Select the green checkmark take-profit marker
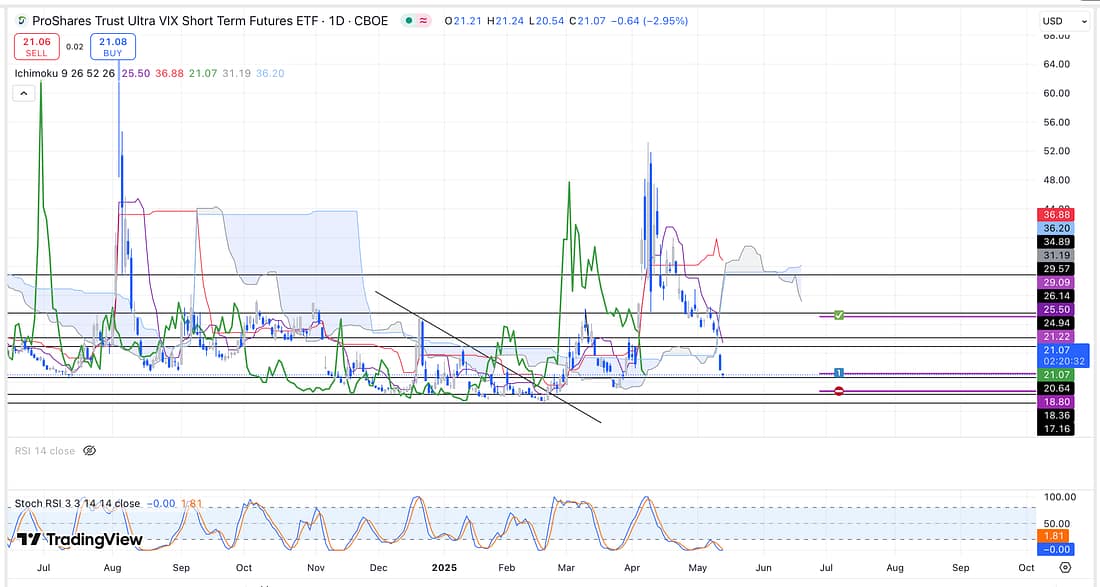This screenshot has width=1100, height=587. pyautogui.click(x=839, y=316)
